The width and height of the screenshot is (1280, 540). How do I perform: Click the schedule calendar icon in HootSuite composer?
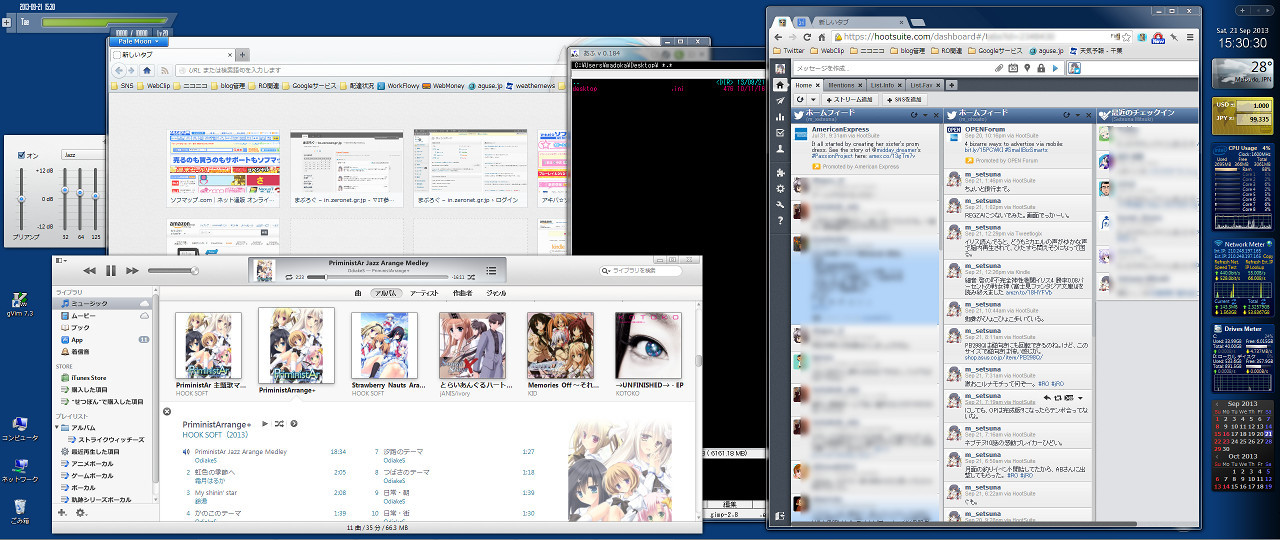pos(1014,68)
